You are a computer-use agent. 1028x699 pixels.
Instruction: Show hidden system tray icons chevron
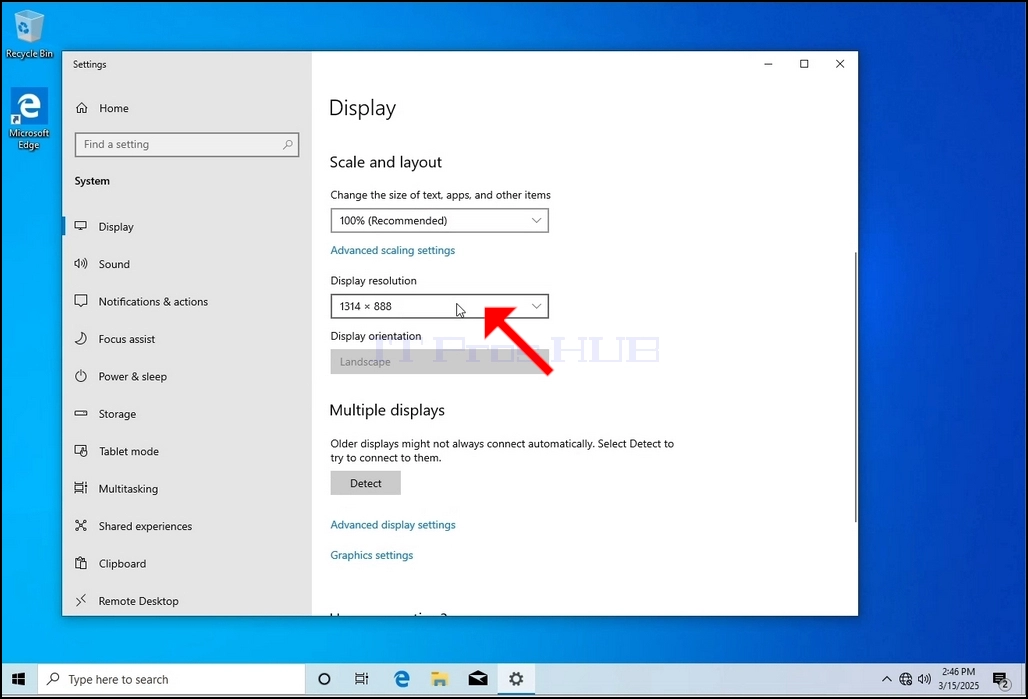[886, 679]
